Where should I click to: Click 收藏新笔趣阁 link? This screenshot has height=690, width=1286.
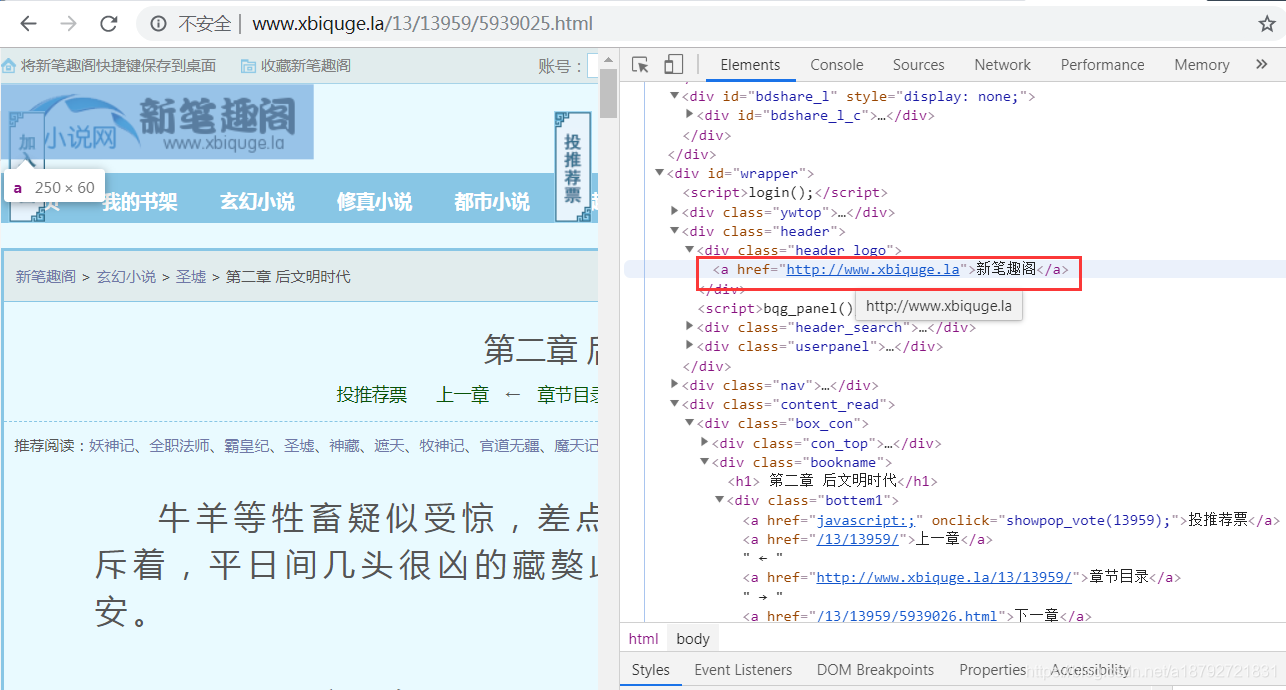[306, 65]
